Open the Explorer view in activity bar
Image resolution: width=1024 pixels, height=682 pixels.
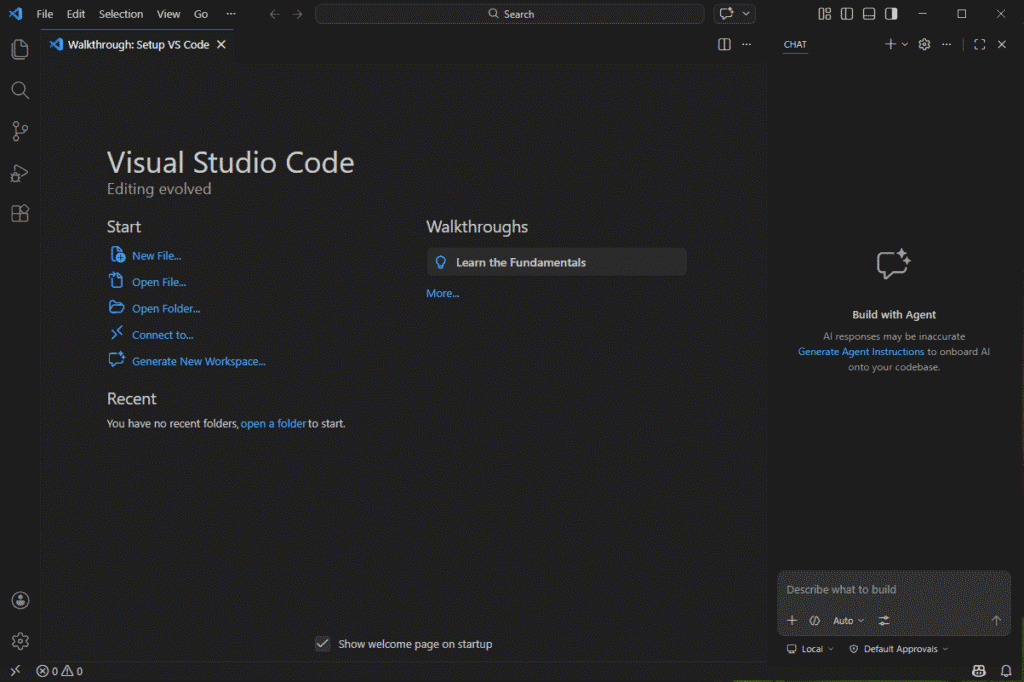[x=19, y=49]
